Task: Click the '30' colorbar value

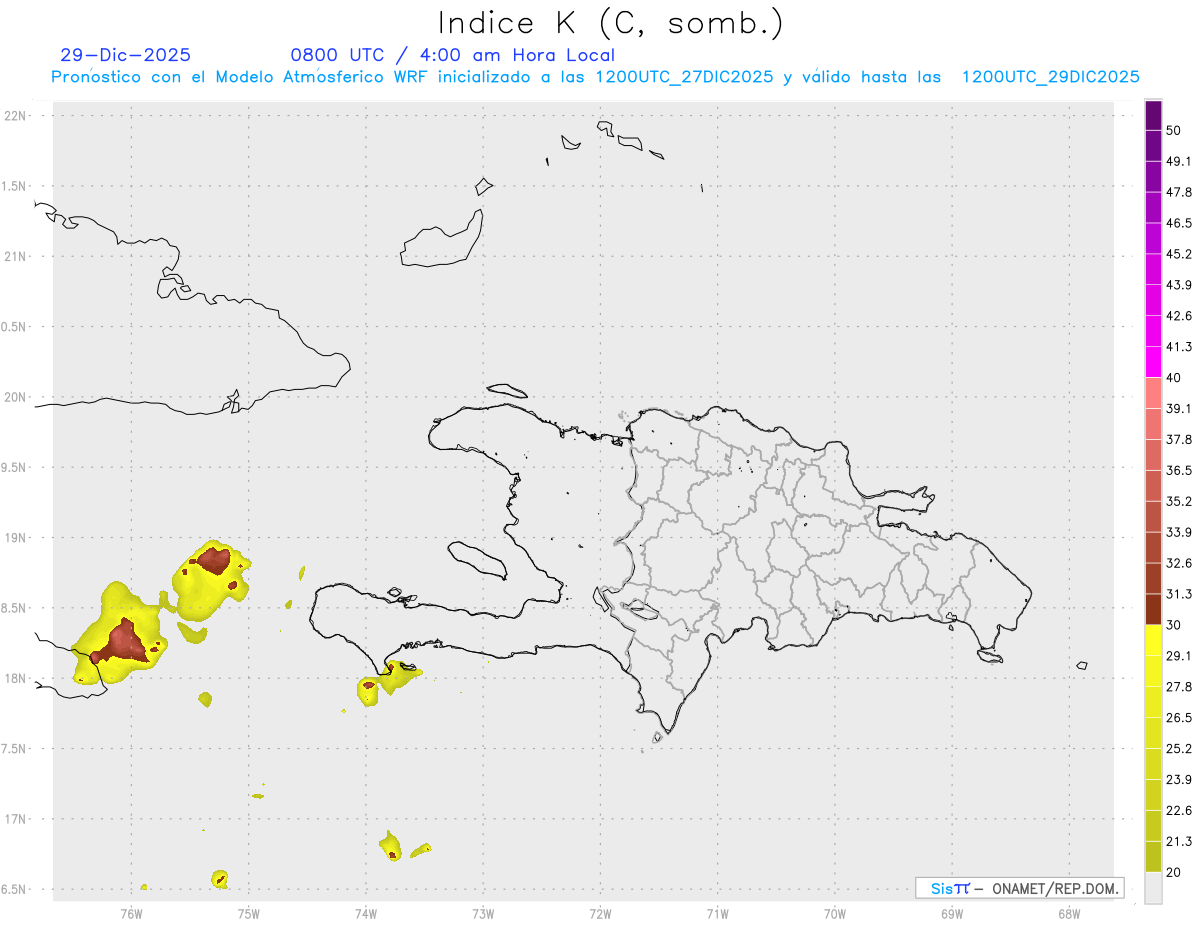Action: [x=1174, y=625]
